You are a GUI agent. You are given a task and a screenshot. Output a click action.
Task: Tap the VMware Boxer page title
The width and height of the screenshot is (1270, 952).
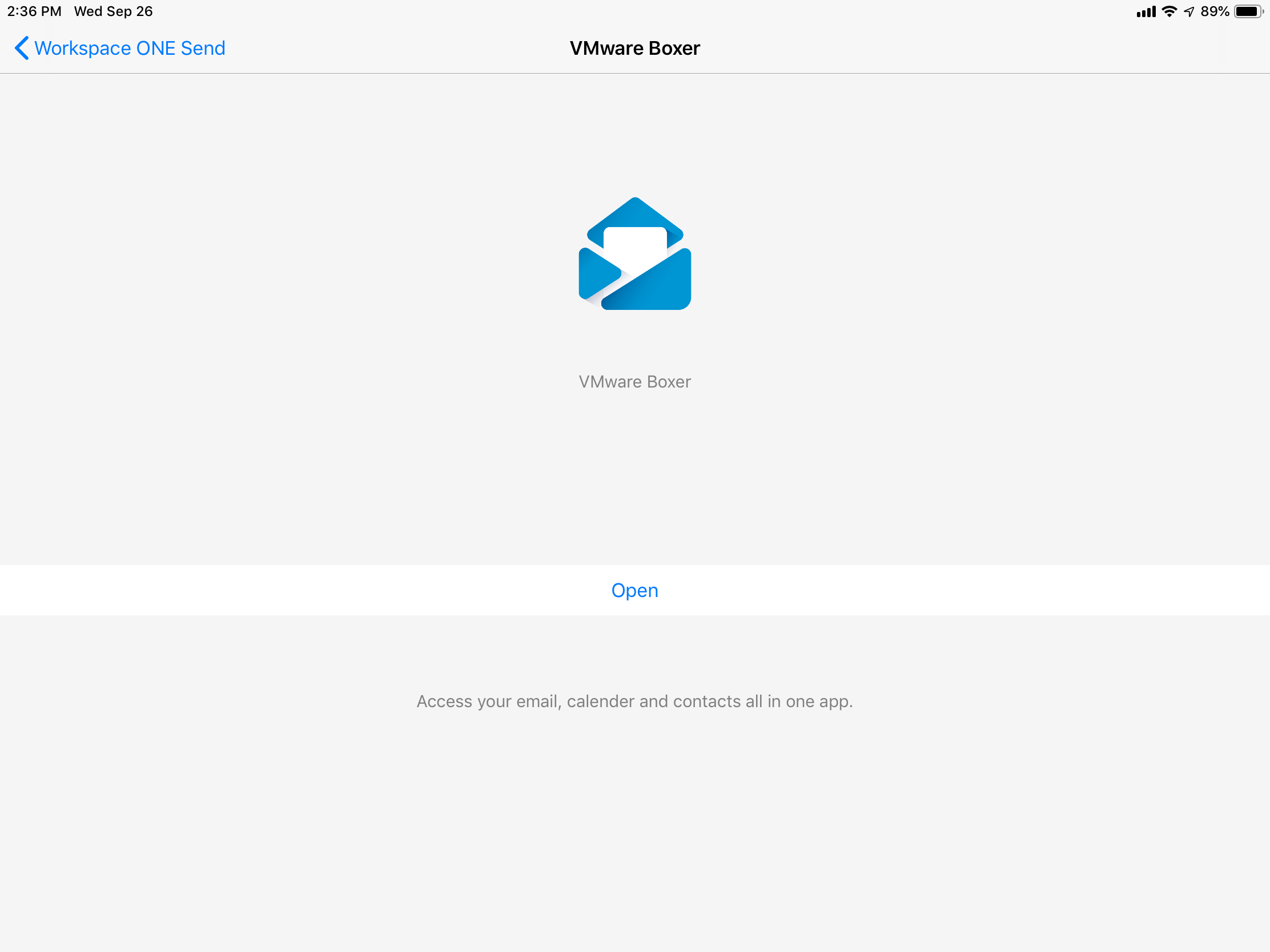pos(634,48)
